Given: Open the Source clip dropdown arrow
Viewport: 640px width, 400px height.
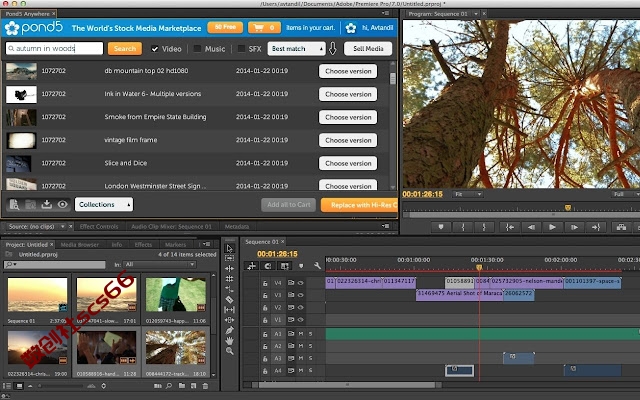Looking at the screenshot, I should 62,226.
